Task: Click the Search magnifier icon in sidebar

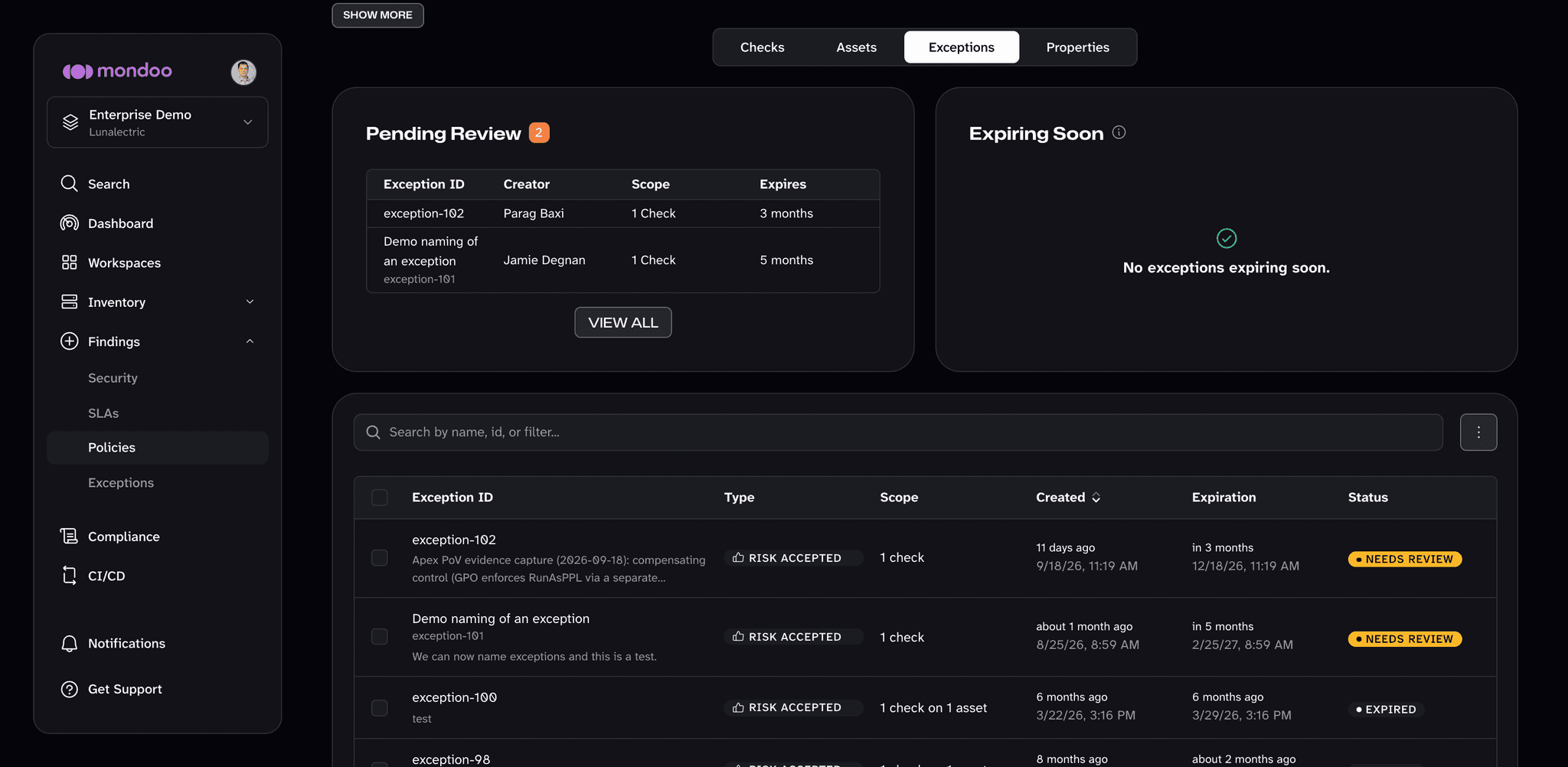Action: point(70,184)
